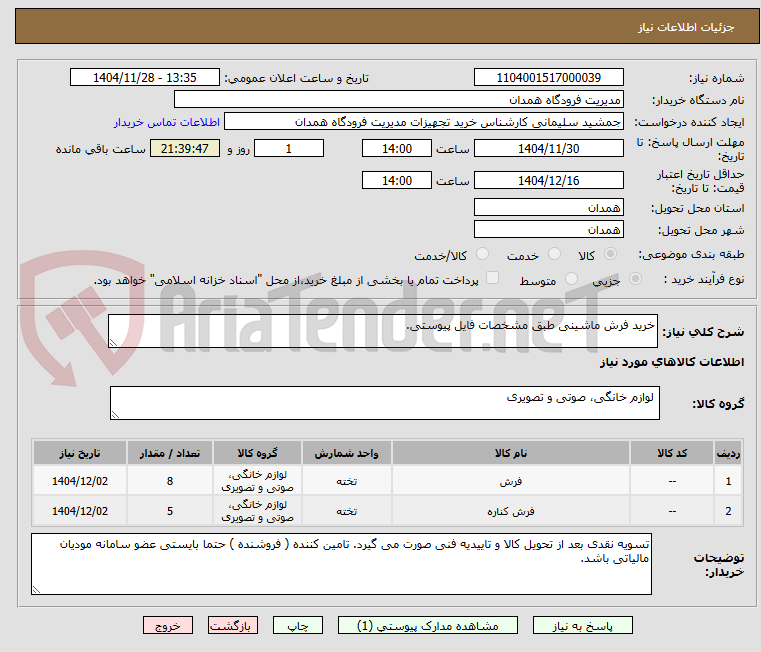Screen dimensions: 761x652
Task: Click the شرح کلی نیاز description textarea
Action: (x=383, y=331)
